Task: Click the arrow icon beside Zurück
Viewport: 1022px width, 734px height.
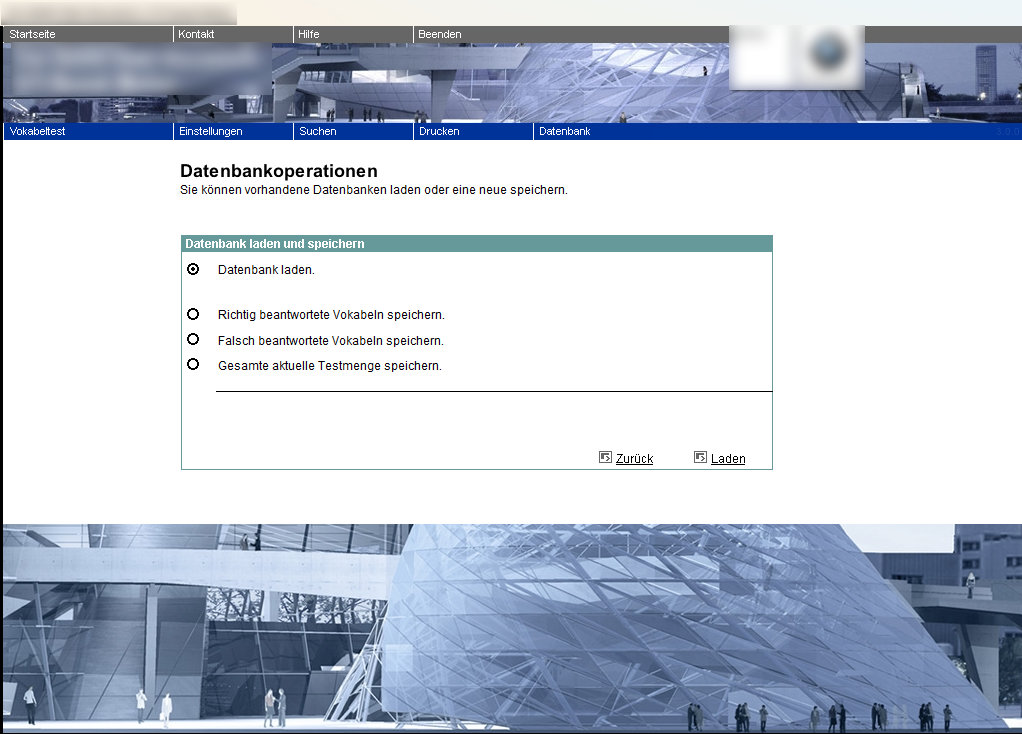Action: pos(605,457)
